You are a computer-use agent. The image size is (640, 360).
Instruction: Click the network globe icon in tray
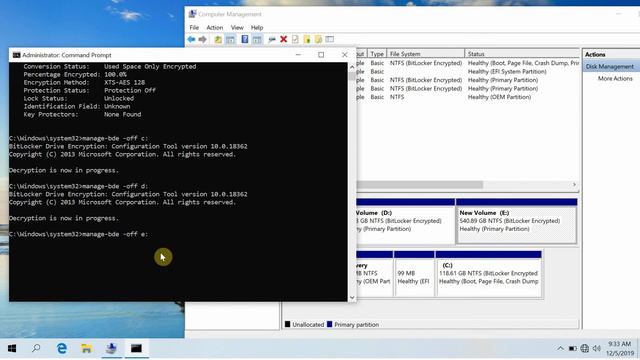[584, 348]
